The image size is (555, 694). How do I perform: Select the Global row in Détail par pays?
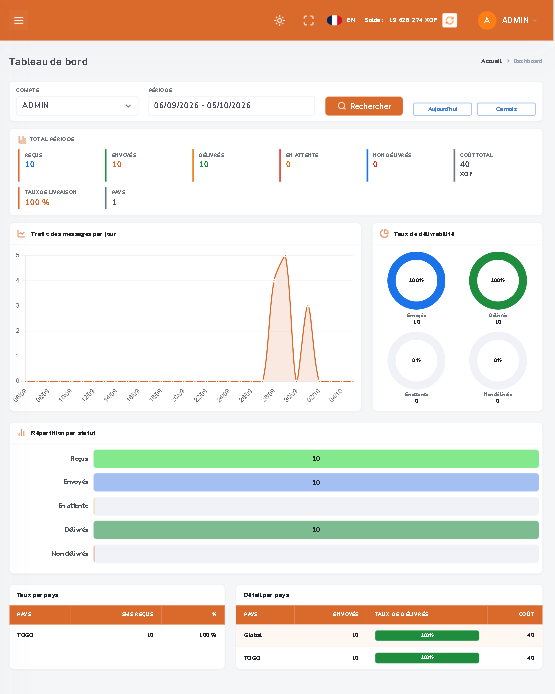pyautogui.click(x=389, y=636)
